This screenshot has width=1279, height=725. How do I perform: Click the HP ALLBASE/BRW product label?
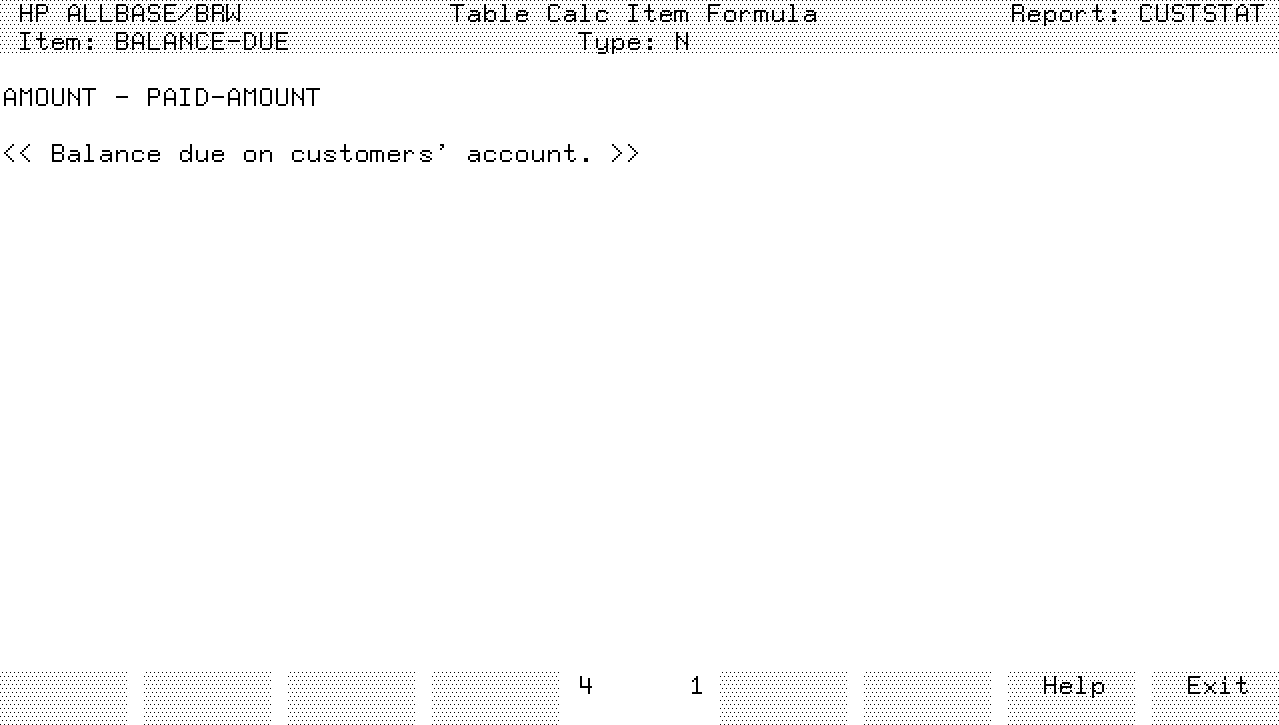click(x=130, y=14)
